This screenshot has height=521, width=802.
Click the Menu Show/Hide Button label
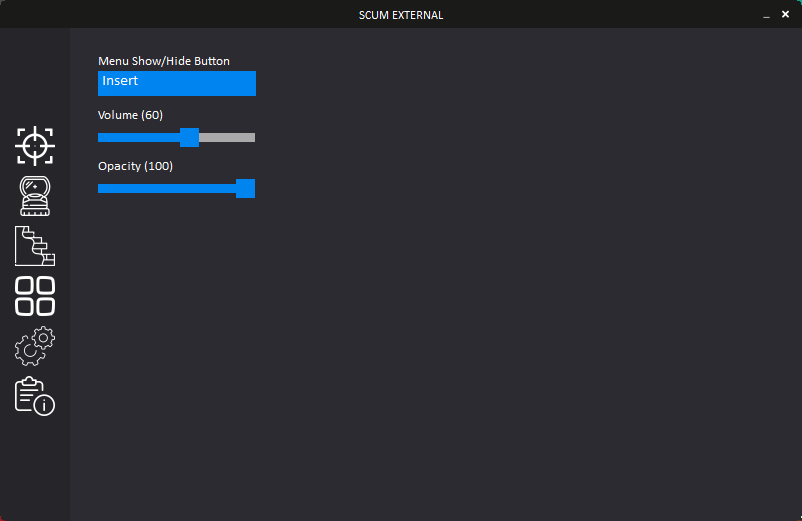(164, 61)
